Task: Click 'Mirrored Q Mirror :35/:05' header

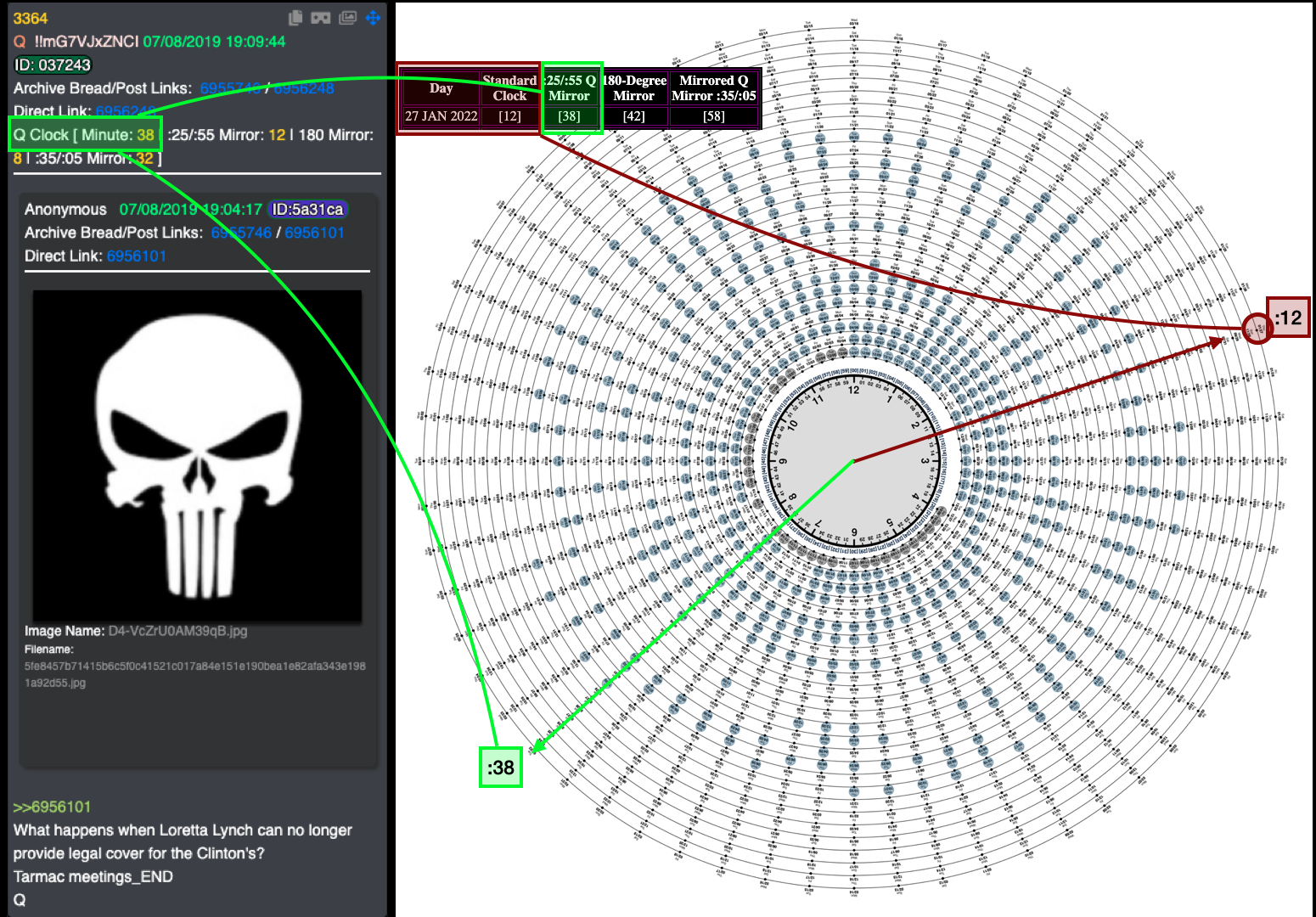Action: click(714, 88)
